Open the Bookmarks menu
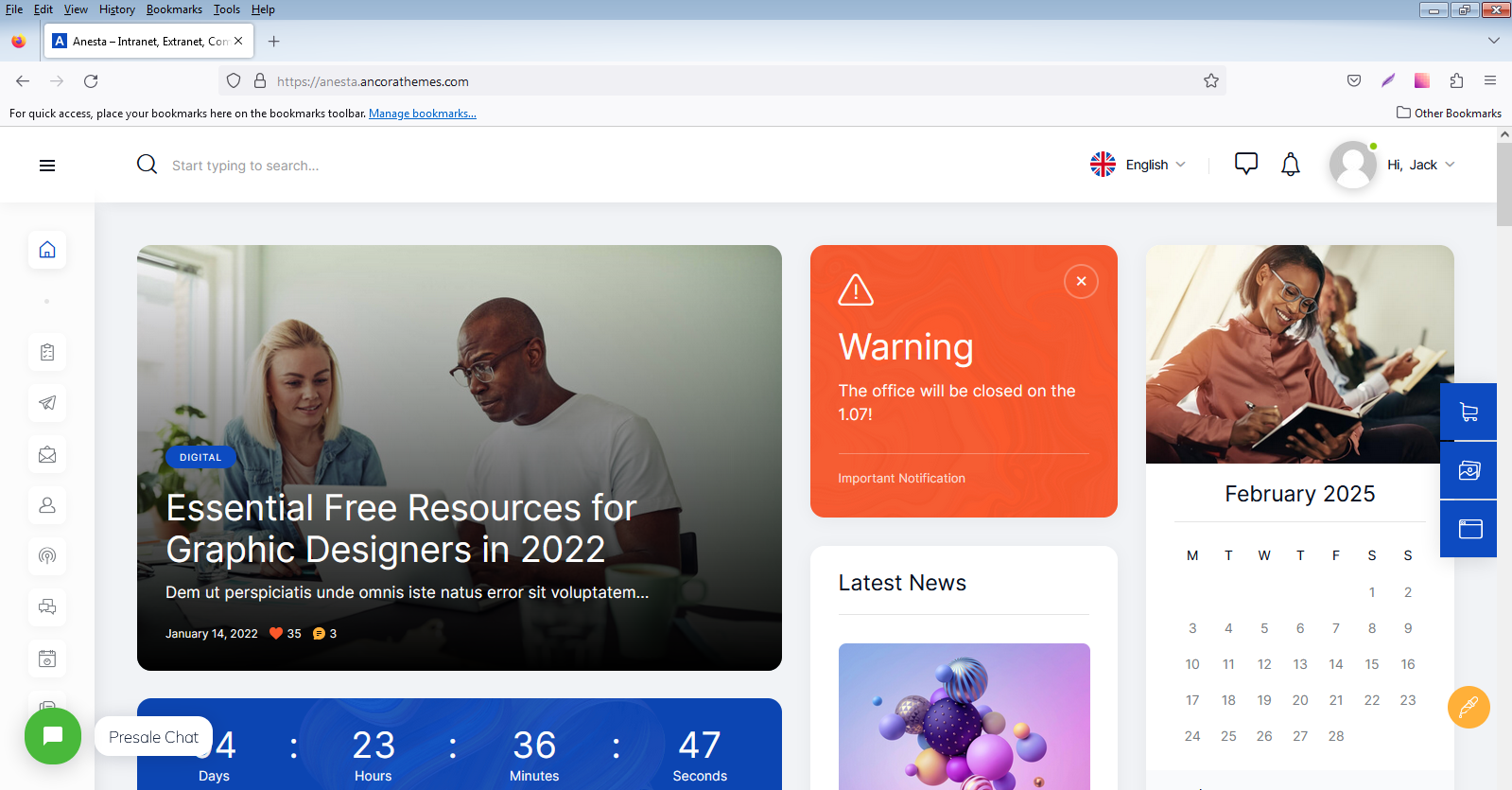This screenshot has width=1512, height=790. [174, 9]
